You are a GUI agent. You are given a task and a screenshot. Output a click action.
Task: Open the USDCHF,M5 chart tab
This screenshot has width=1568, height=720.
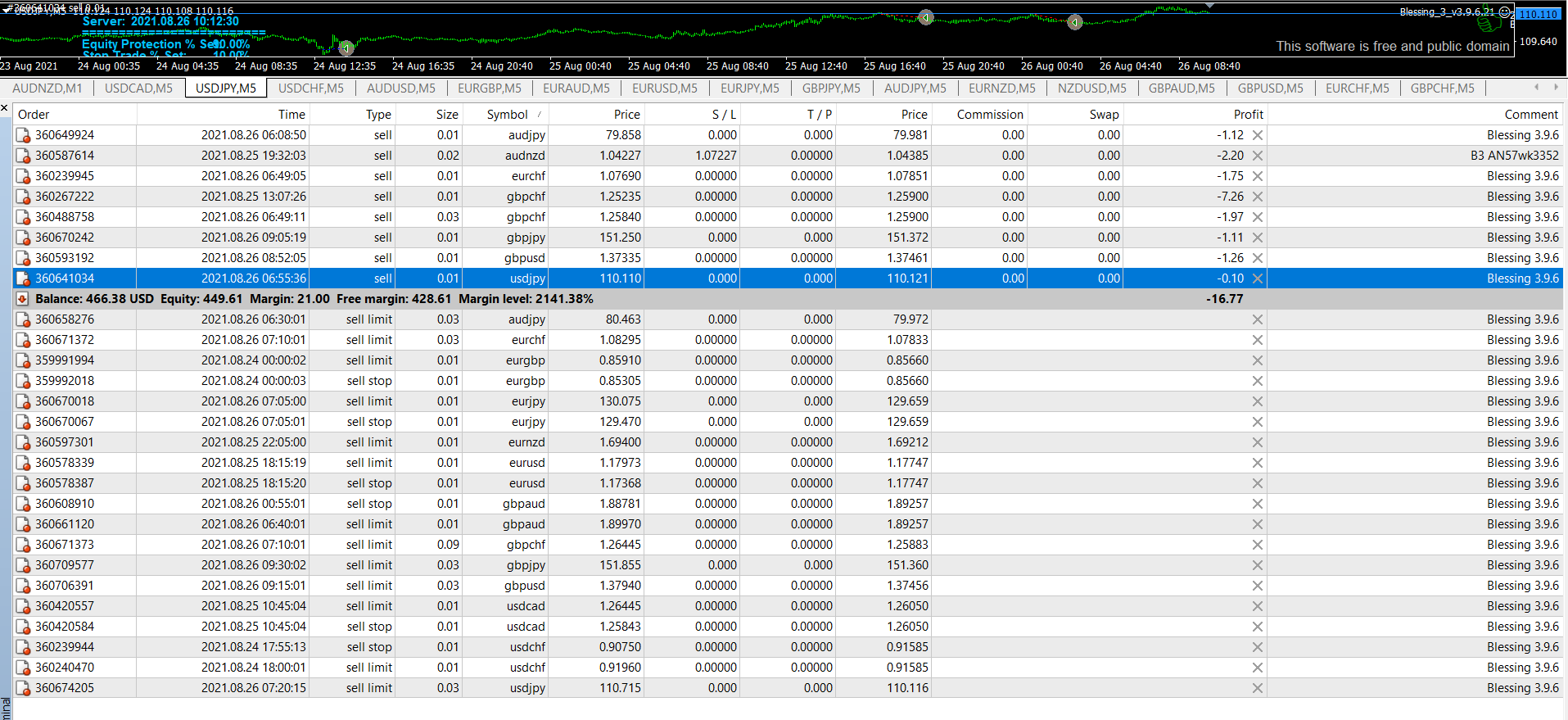click(x=311, y=88)
